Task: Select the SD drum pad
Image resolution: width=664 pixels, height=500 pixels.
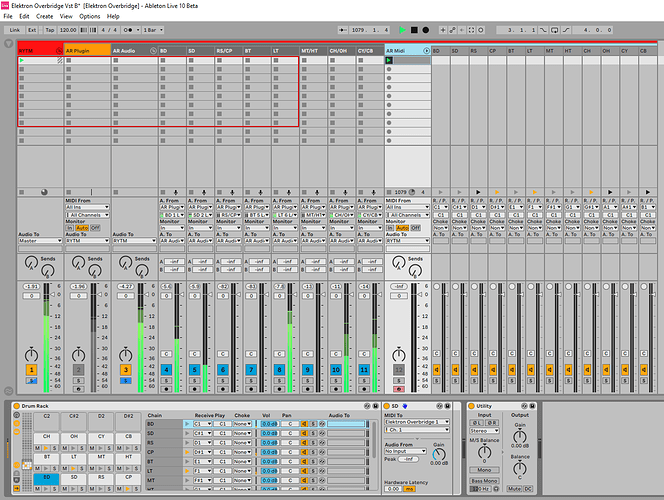Action: tap(74, 480)
